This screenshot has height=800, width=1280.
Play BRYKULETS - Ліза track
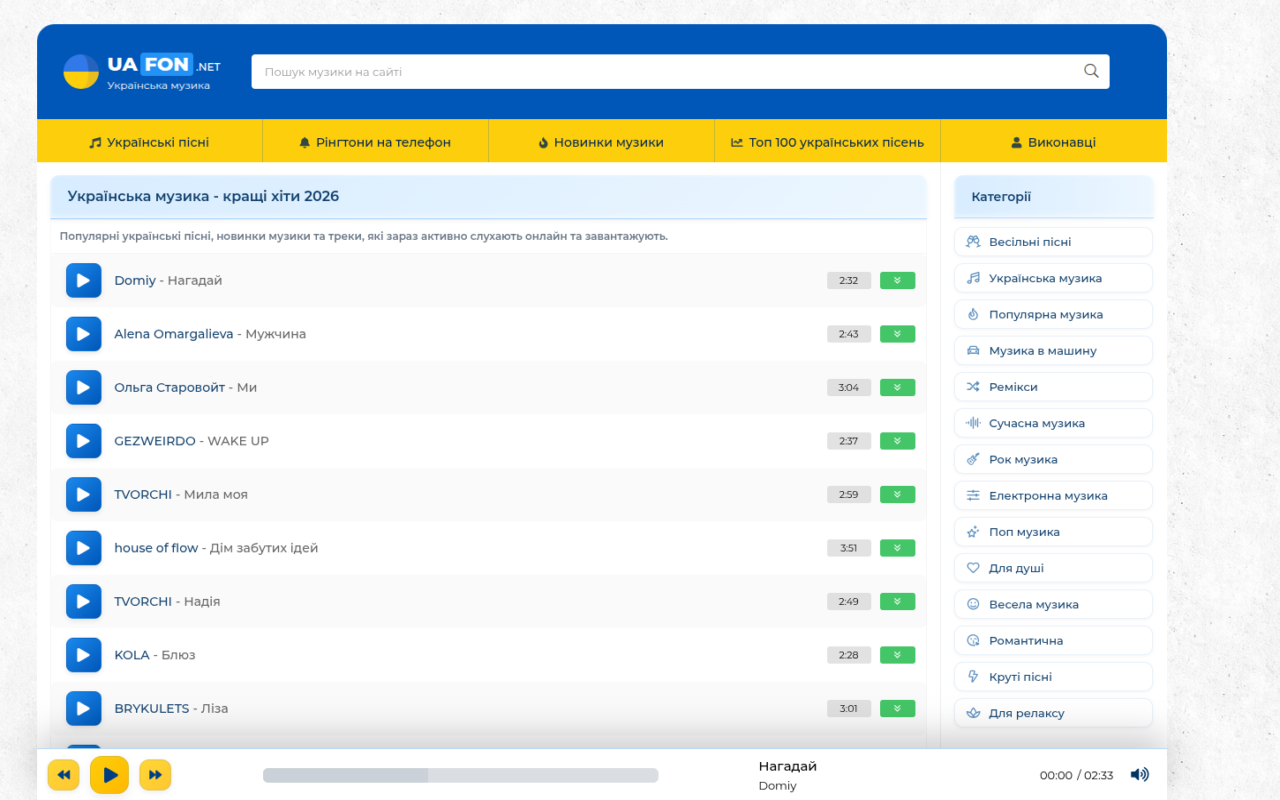click(84, 709)
